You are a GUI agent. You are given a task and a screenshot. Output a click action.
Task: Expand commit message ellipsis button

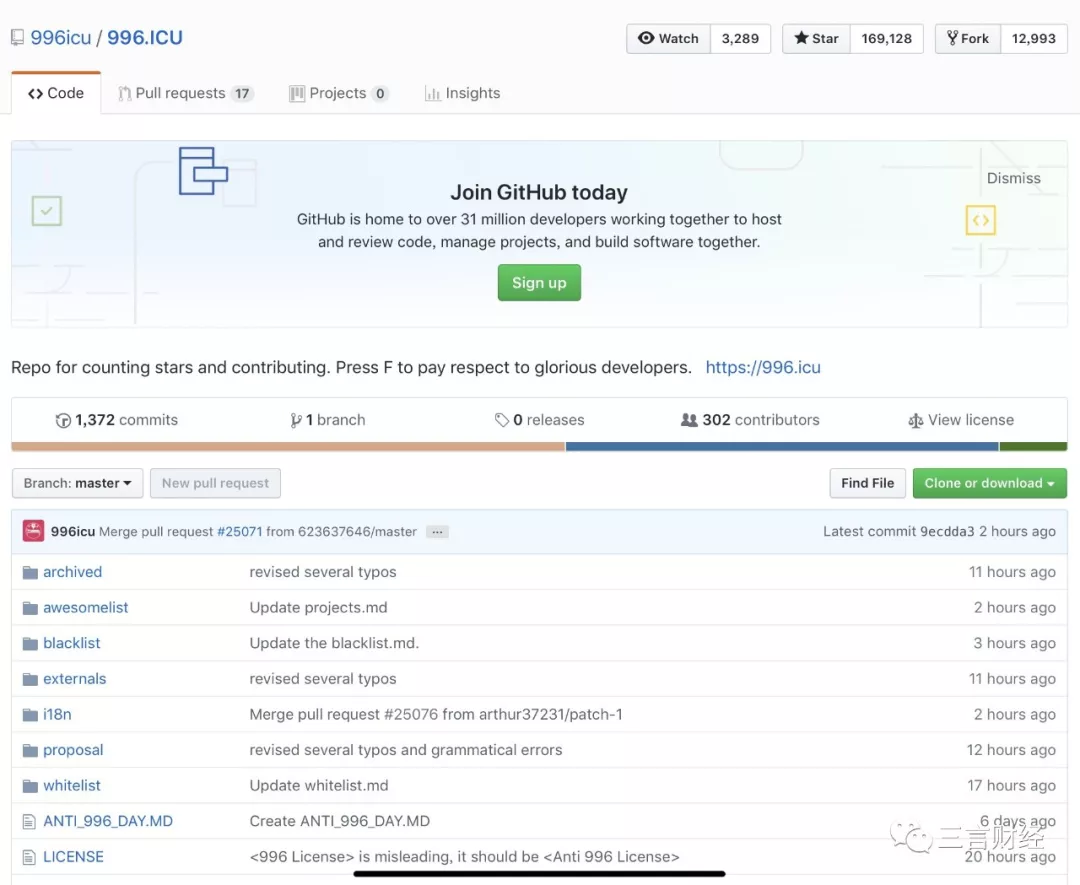coord(437,532)
